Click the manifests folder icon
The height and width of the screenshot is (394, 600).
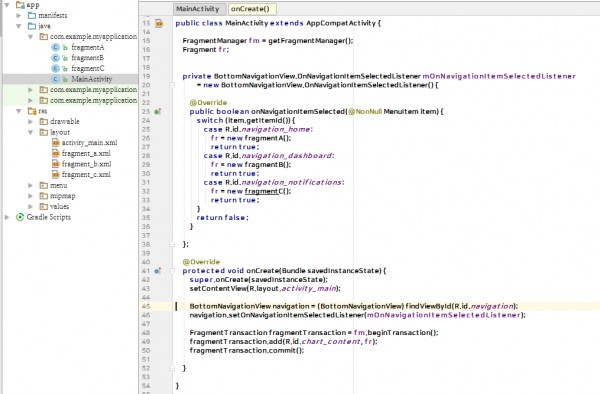(x=32, y=15)
